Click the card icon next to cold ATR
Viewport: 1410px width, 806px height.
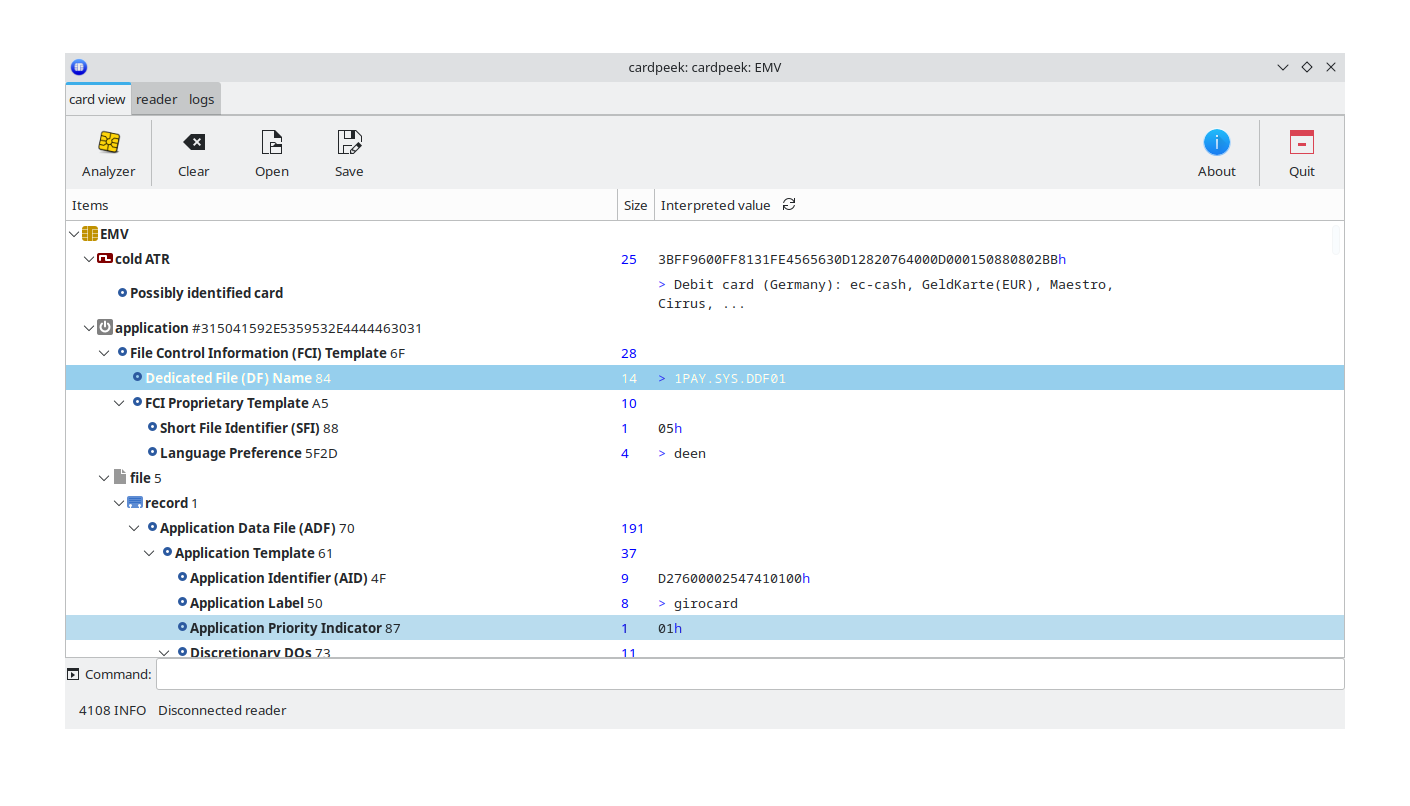(x=105, y=258)
